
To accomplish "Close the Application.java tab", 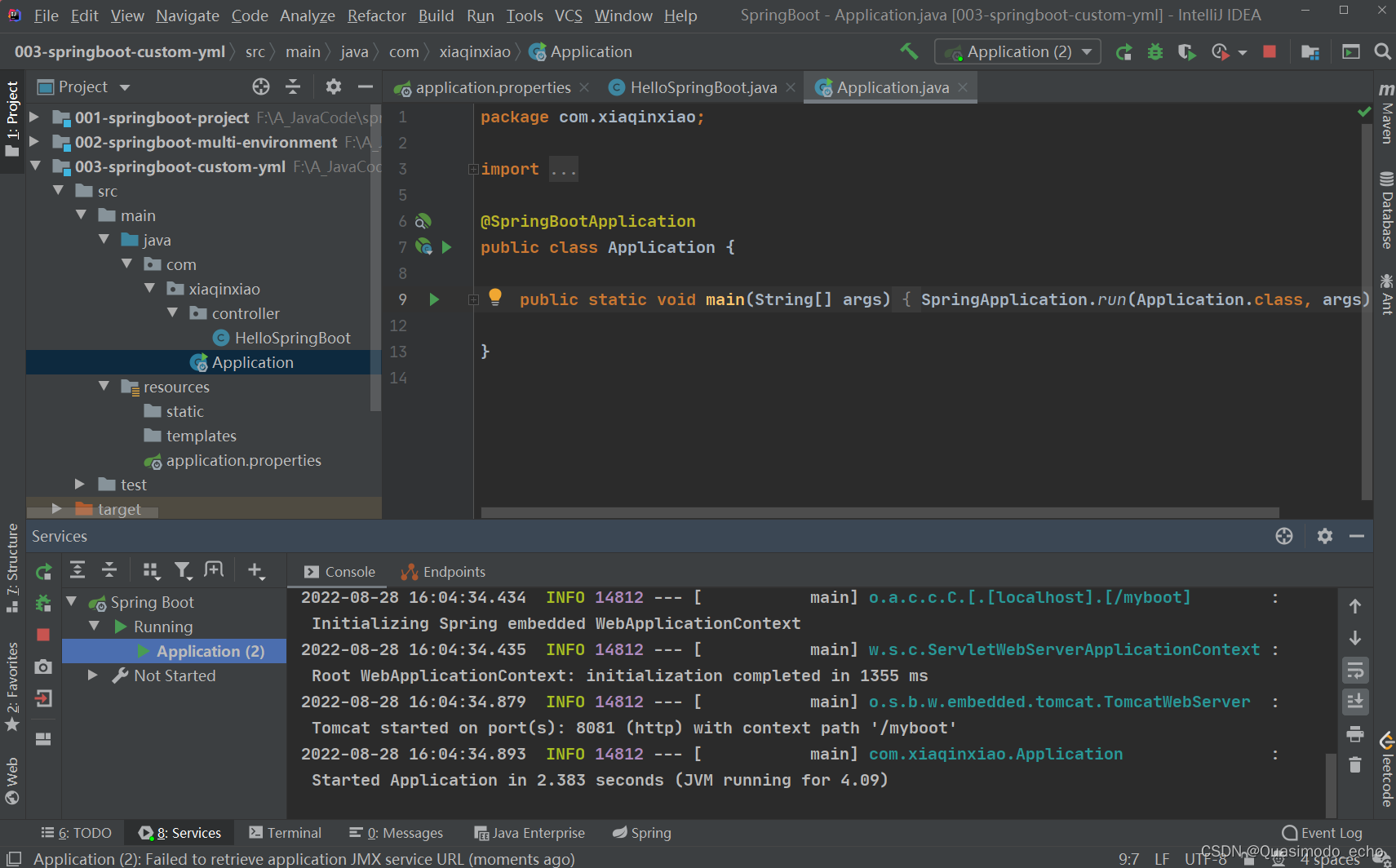I will click(963, 87).
